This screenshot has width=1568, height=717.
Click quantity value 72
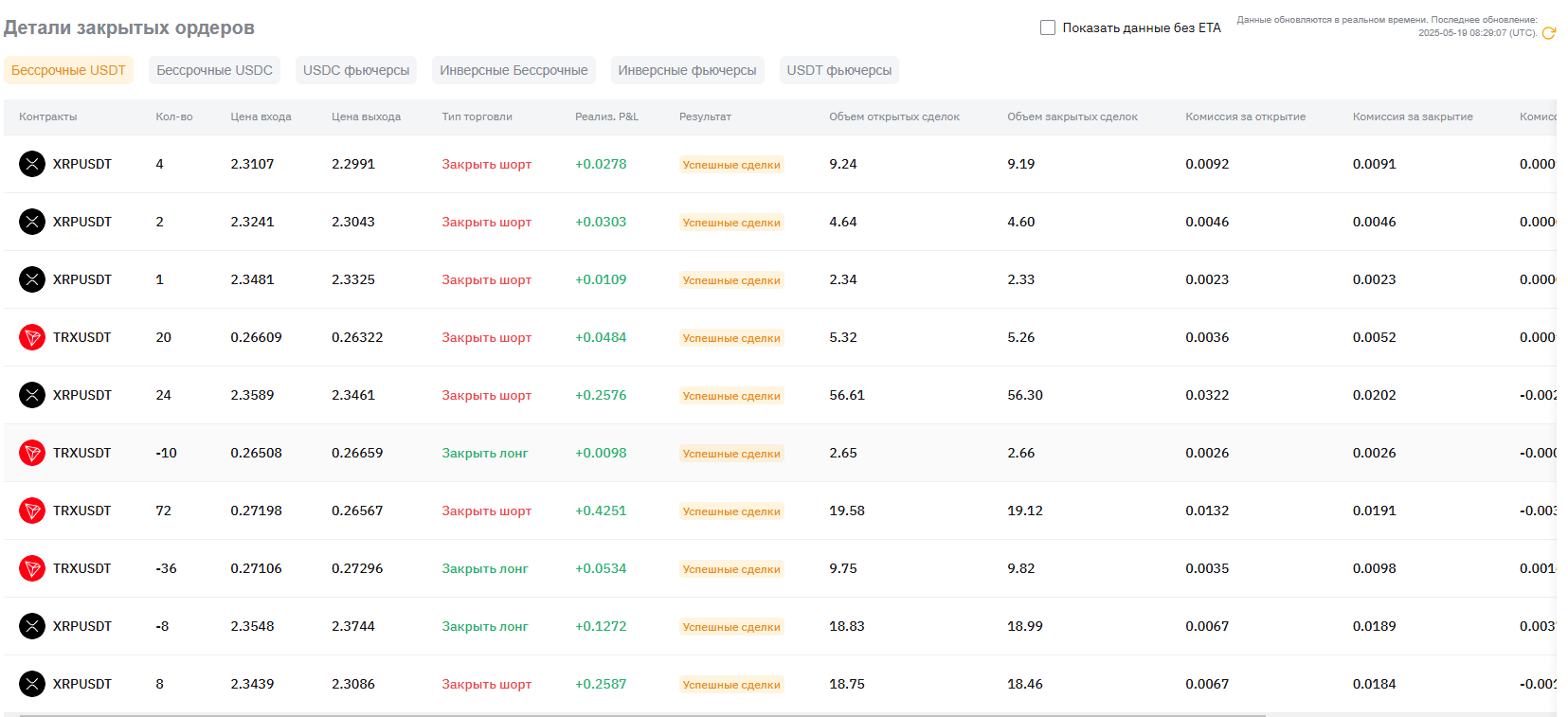[164, 511]
